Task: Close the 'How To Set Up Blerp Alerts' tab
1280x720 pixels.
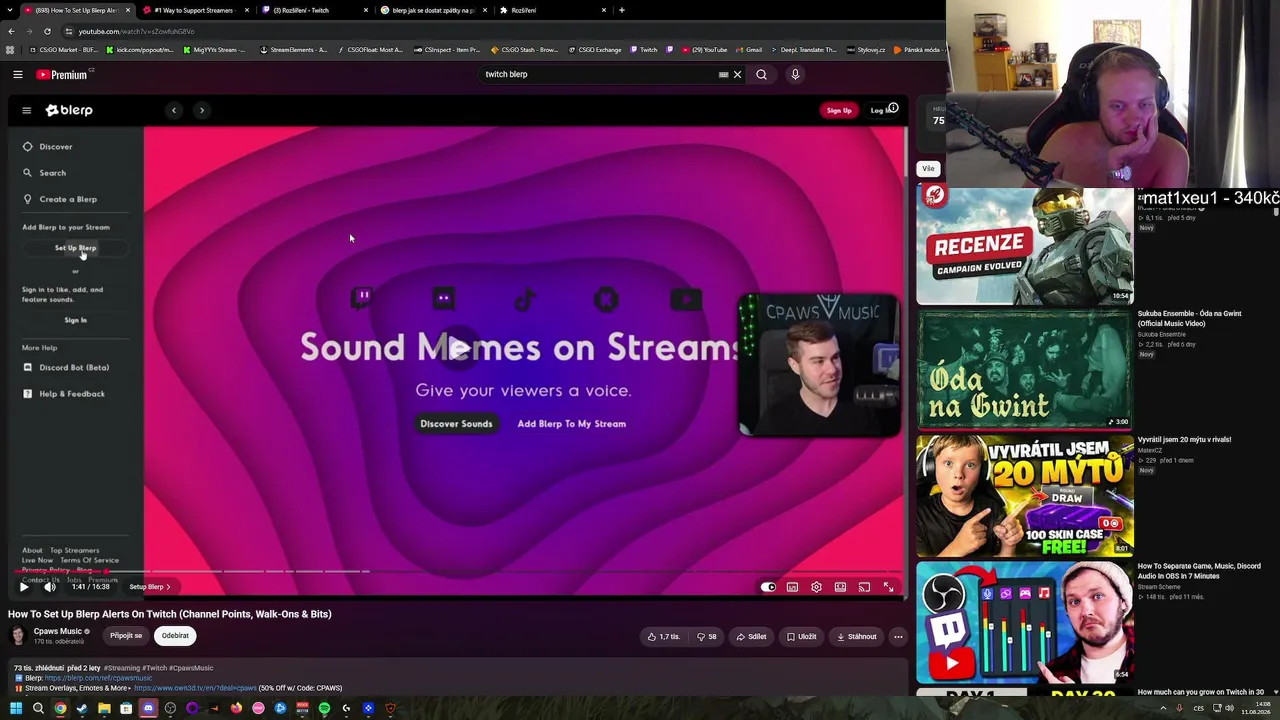Action: tap(127, 10)
